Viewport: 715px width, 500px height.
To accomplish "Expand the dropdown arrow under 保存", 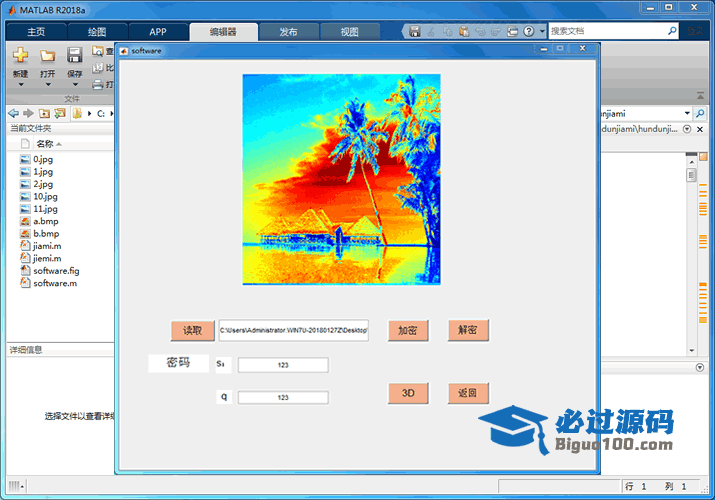I will 74,86.
